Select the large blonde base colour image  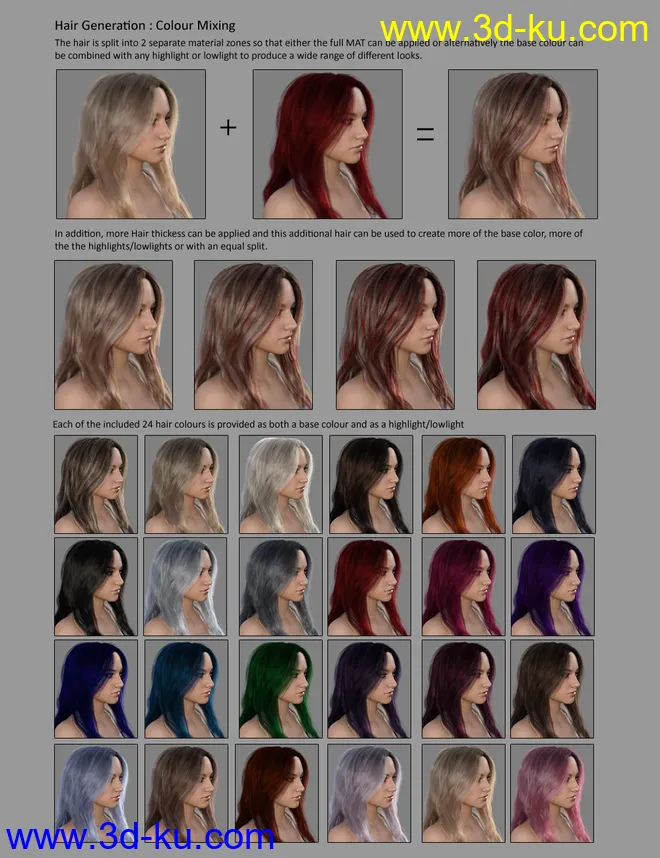(131, 144)
